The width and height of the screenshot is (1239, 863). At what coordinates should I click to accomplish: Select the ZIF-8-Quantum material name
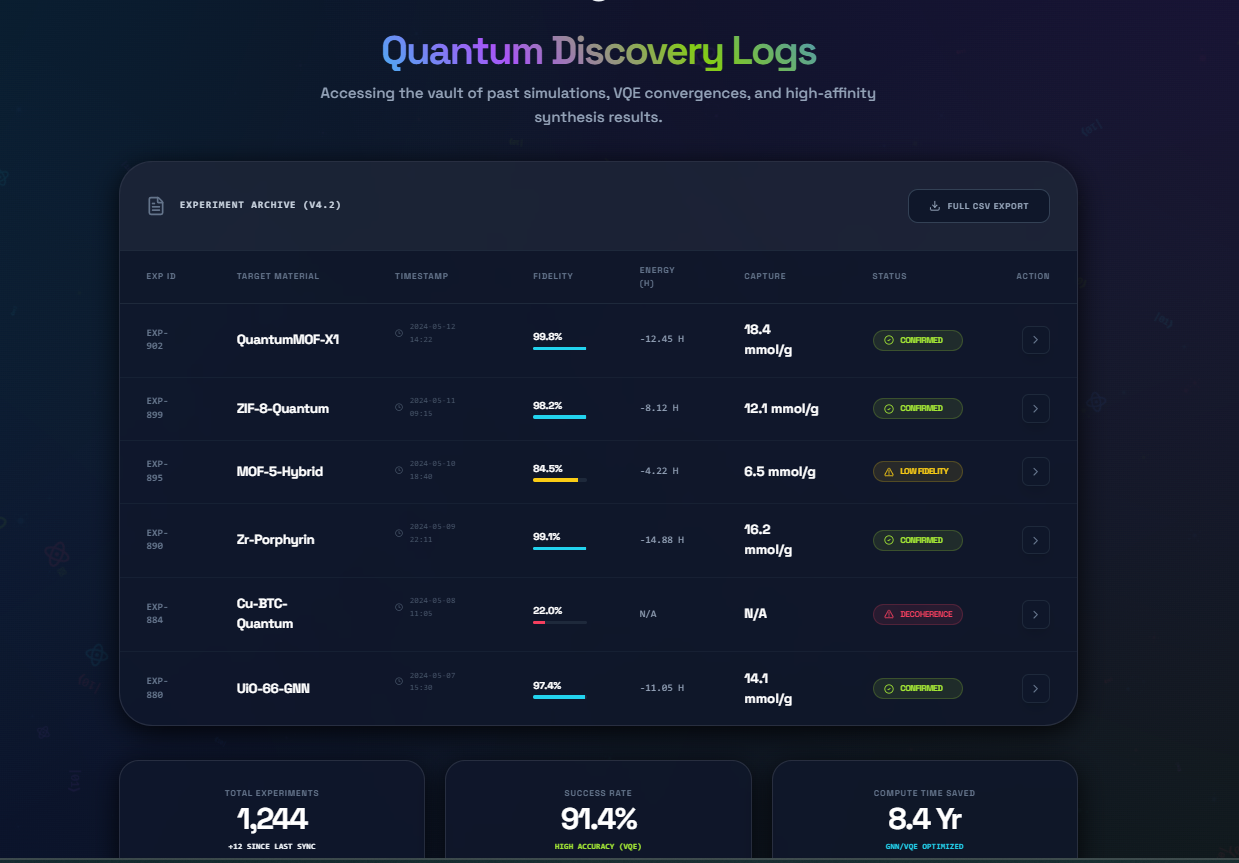click(x=283, y=408)
